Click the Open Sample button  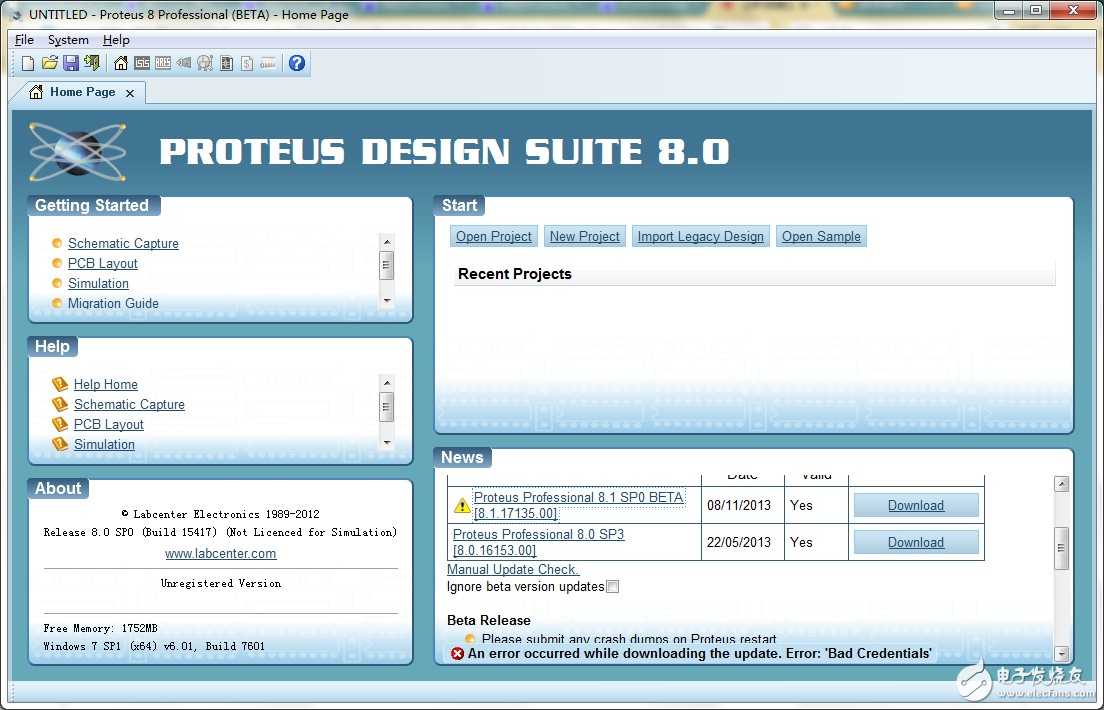coord(821,237)
